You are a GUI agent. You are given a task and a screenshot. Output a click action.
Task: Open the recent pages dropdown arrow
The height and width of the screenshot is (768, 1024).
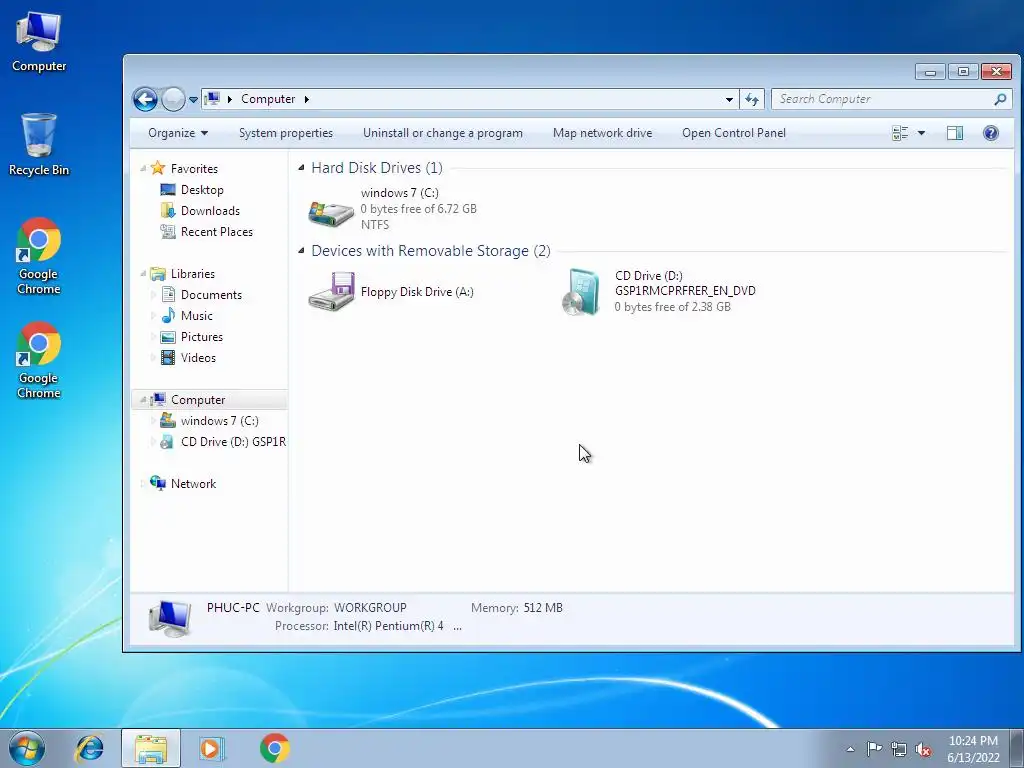[193, 100]
